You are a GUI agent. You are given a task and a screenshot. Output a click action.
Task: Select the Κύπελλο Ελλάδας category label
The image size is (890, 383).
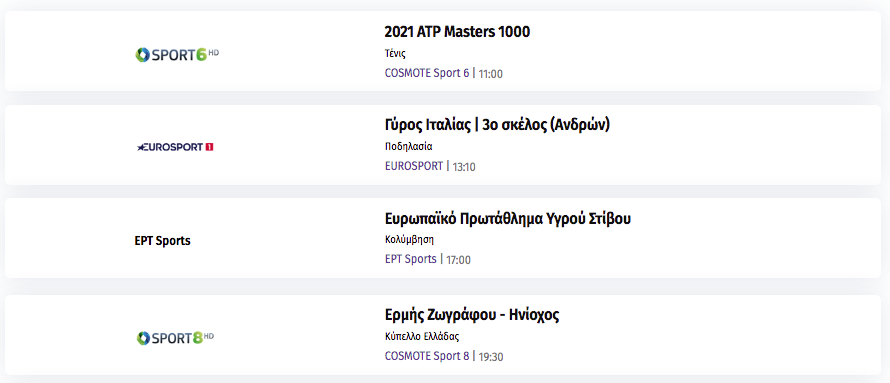(421, 336)
